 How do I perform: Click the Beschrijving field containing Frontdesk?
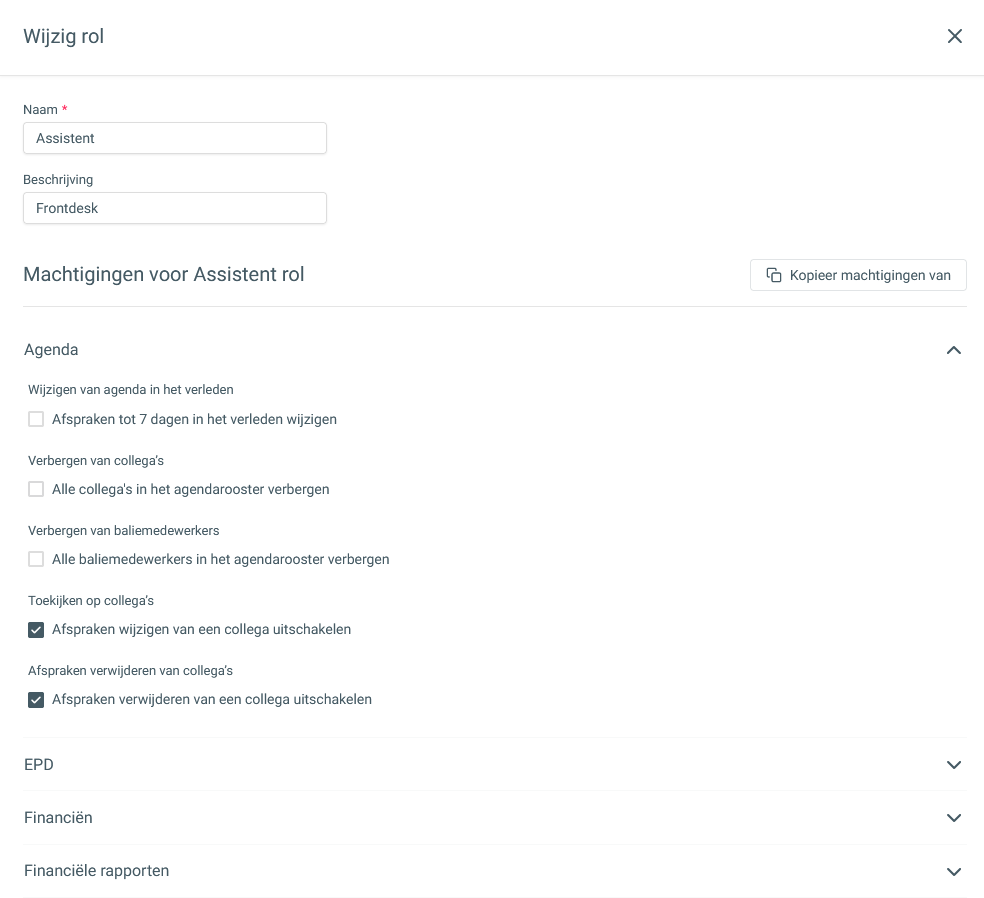click(x=175, y=208)
